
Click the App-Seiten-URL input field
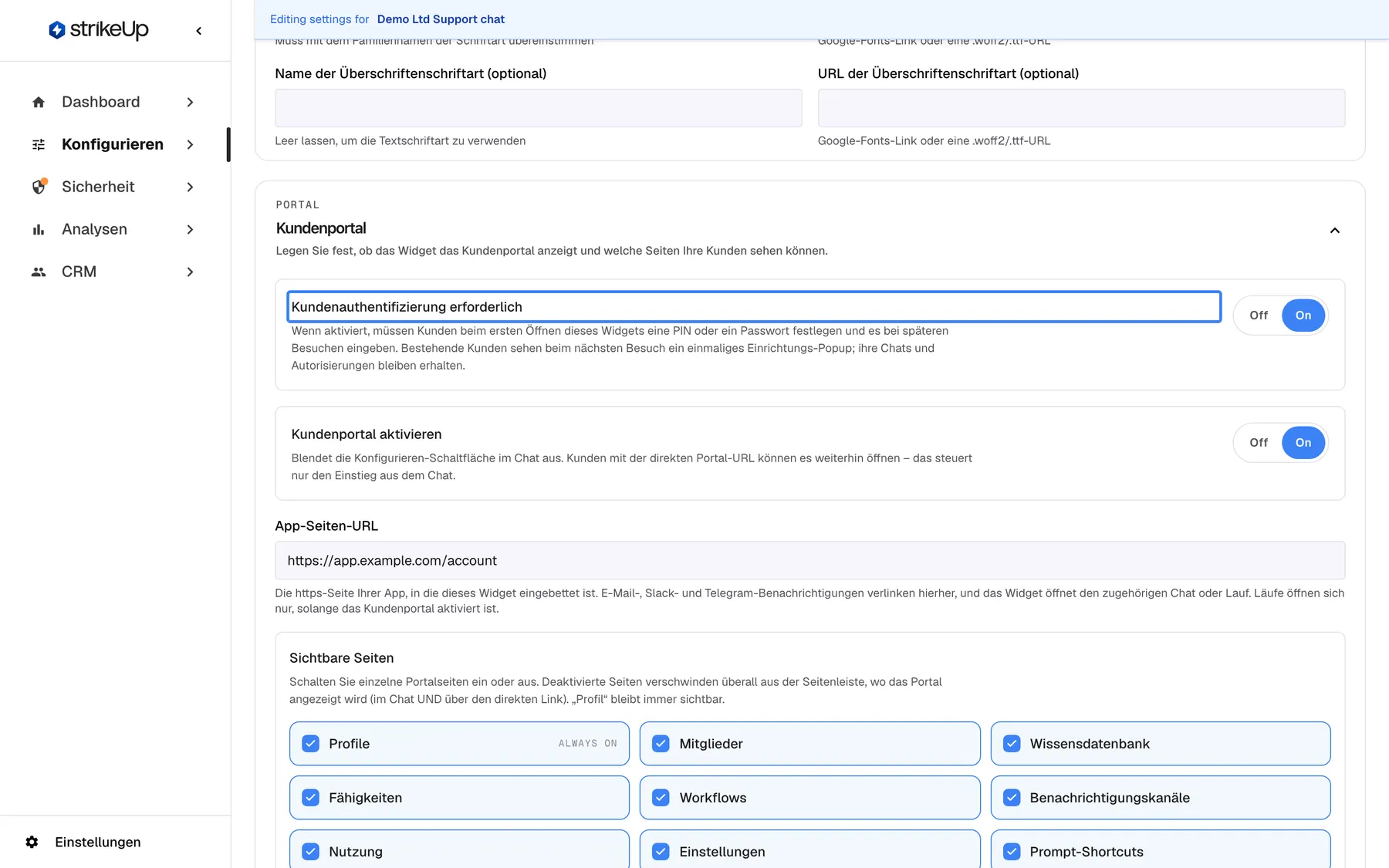point(809,560)
